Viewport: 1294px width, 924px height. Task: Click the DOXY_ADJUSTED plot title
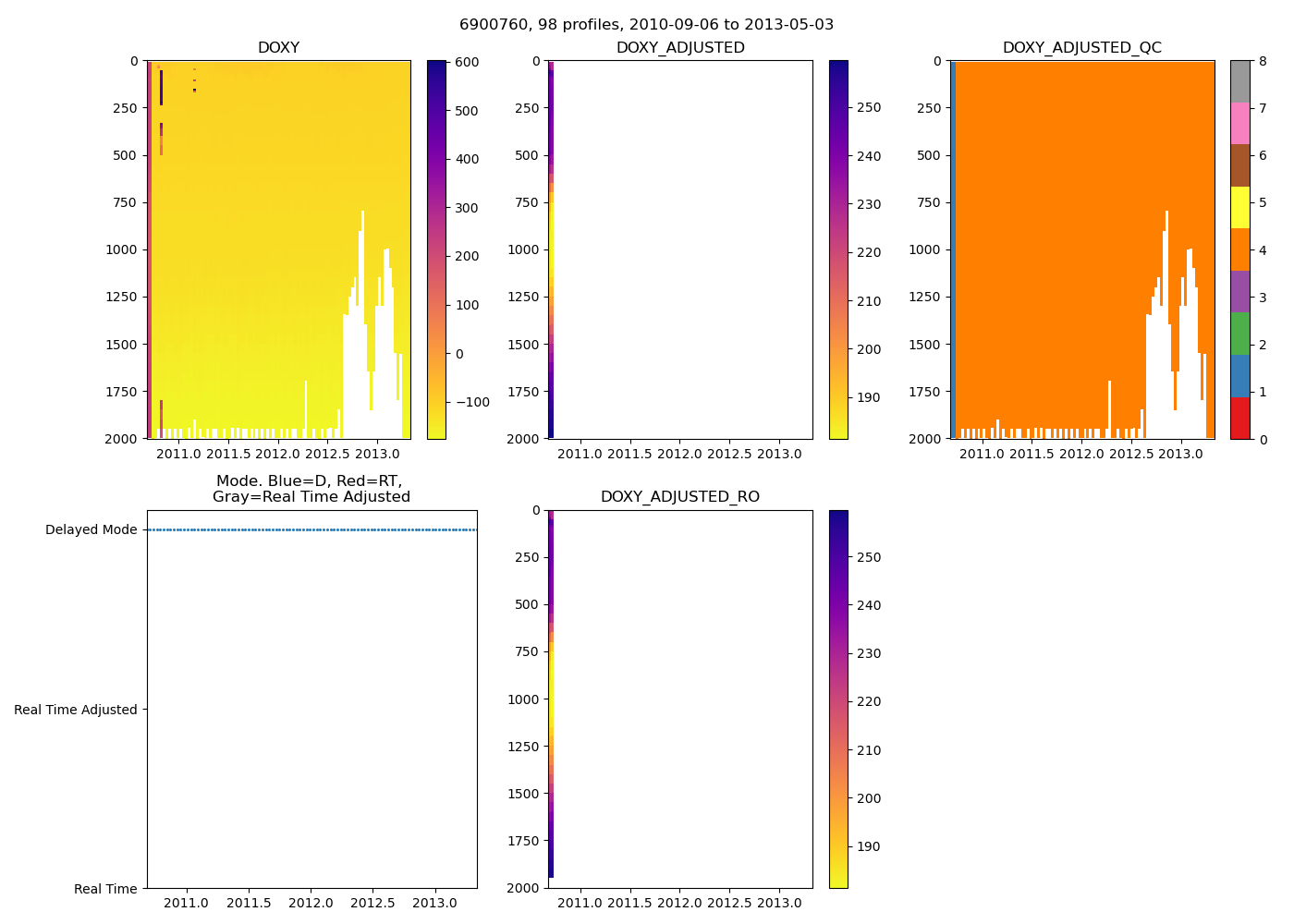680,47
